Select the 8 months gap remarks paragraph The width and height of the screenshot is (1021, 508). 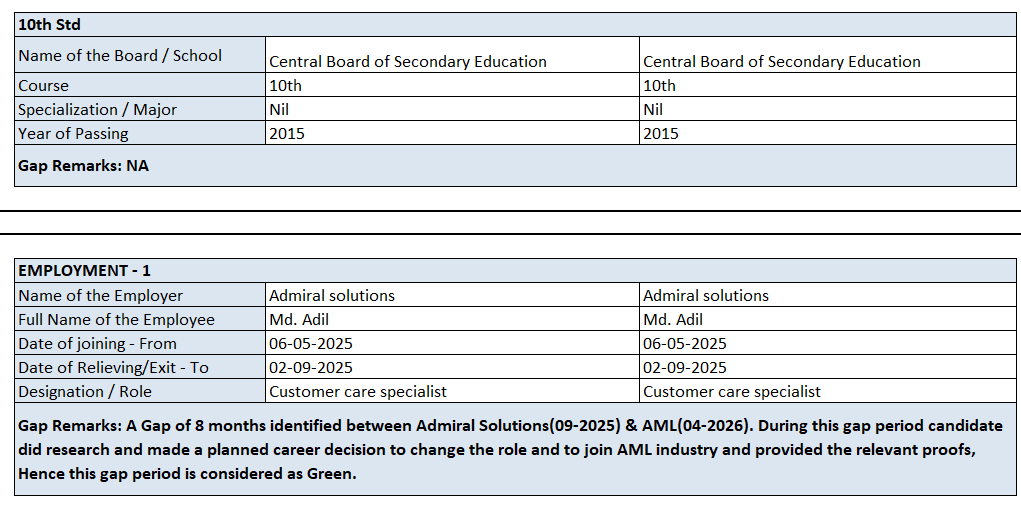[x=515, y=449]
